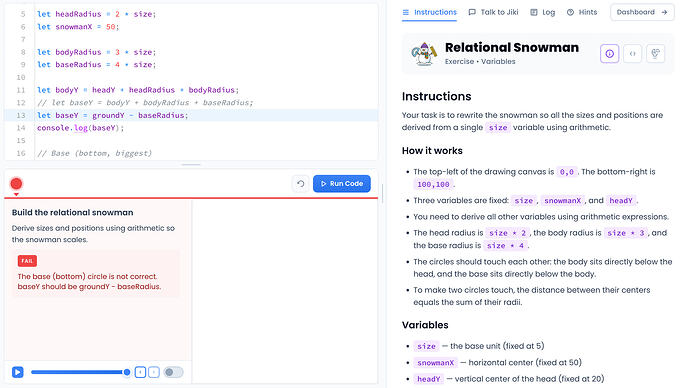Click the Run Code button
Screen dimensions: 690x388
click(342, 183)
